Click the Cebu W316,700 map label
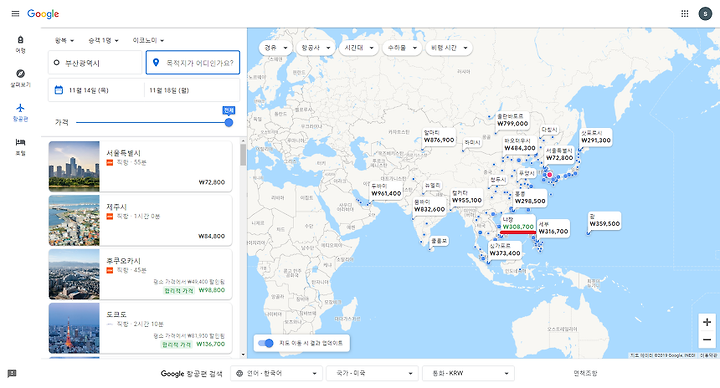This screenshot has height=388, width=720. tap(553, 228)
